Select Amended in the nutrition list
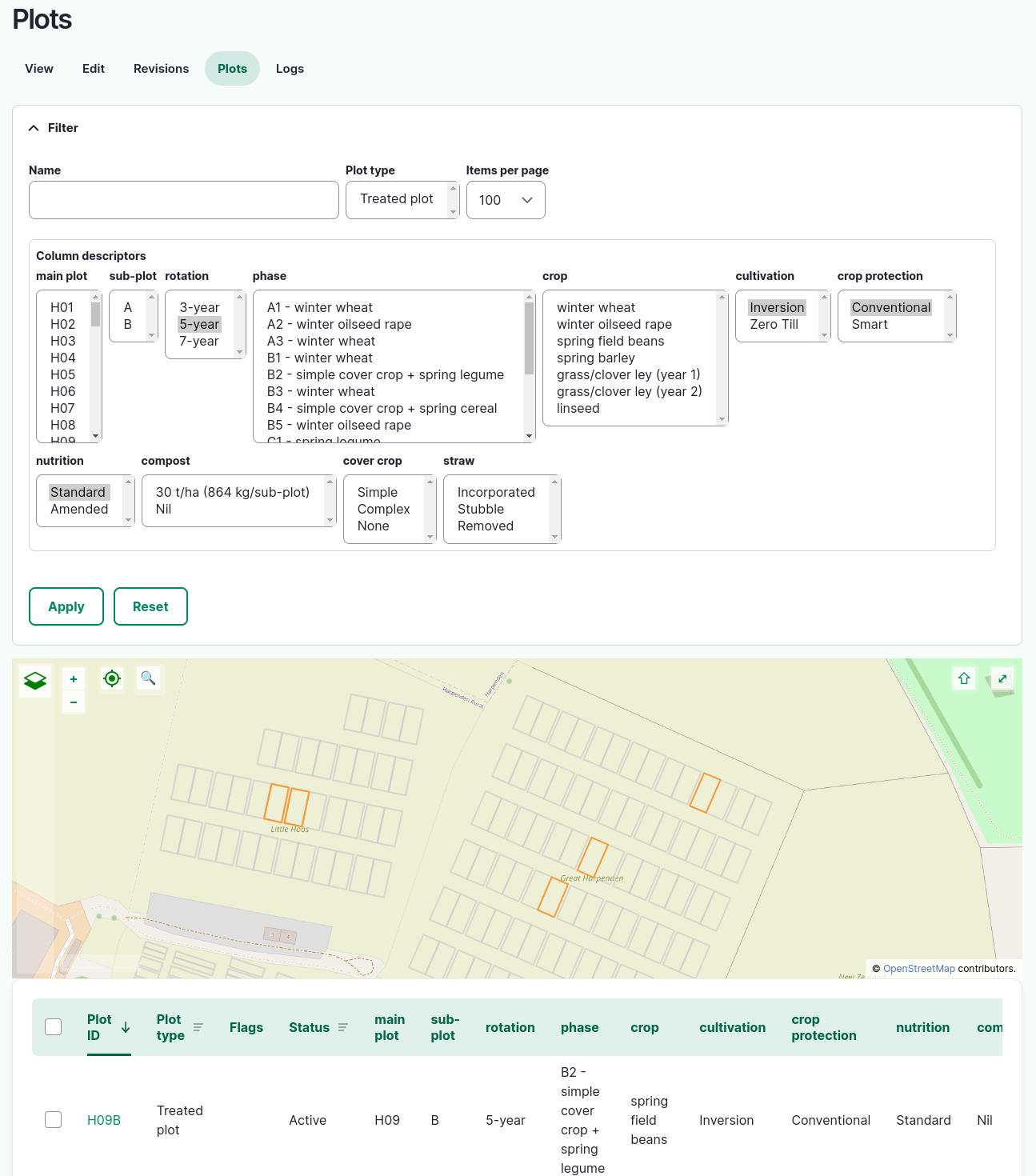 [78, 509]
